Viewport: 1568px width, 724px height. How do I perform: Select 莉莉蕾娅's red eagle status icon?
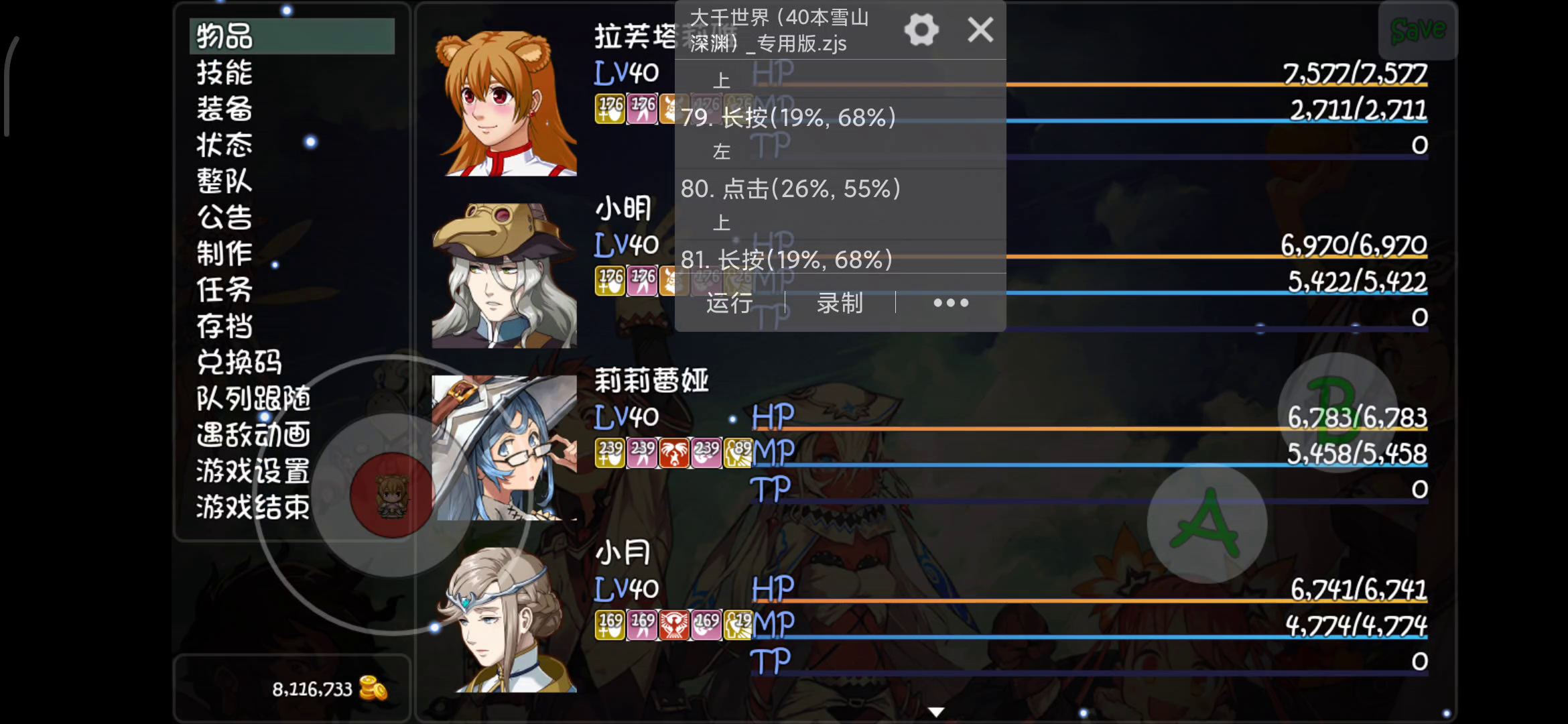[x=674, y=454]
